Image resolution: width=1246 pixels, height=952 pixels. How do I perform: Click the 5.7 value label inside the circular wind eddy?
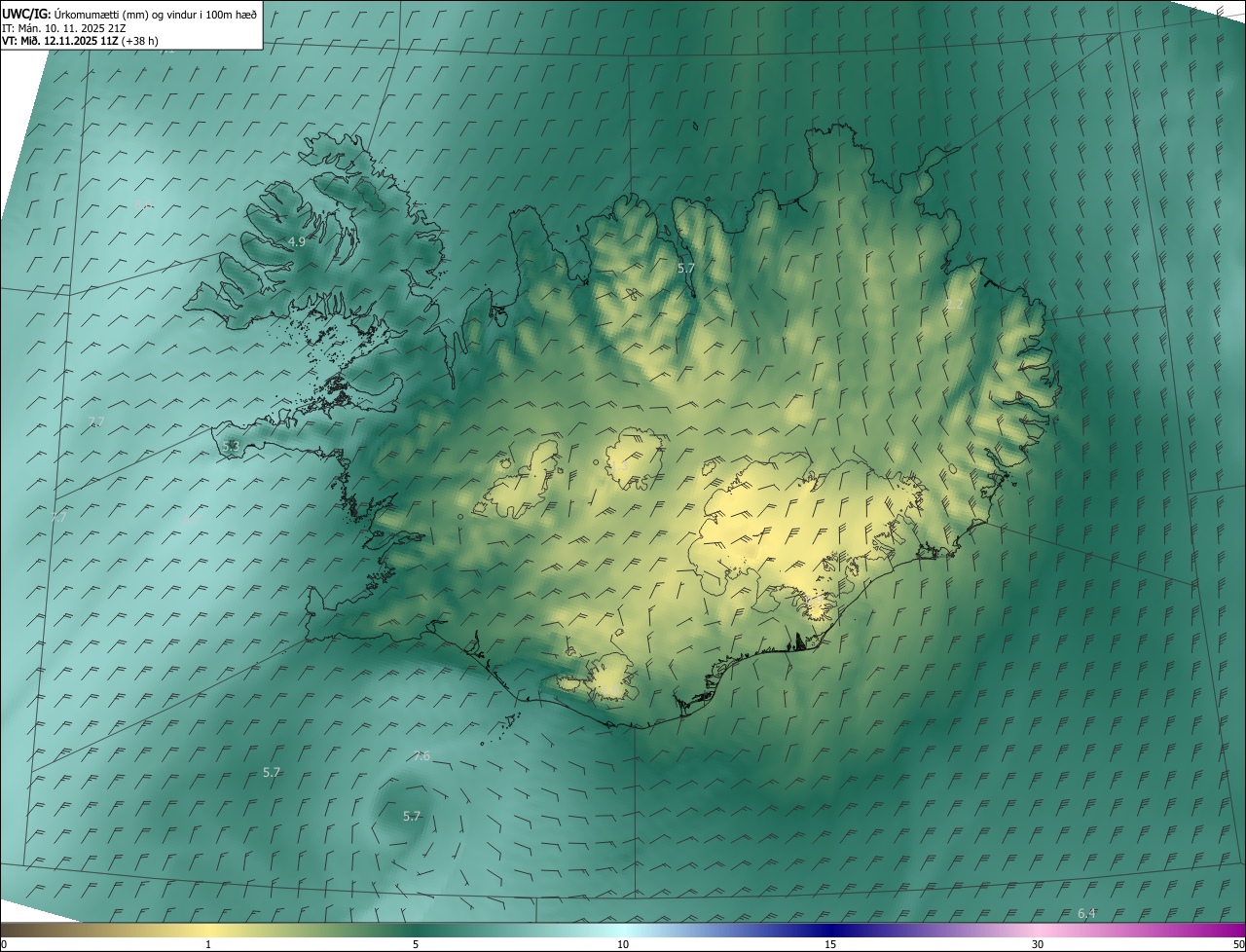(412, 817)
